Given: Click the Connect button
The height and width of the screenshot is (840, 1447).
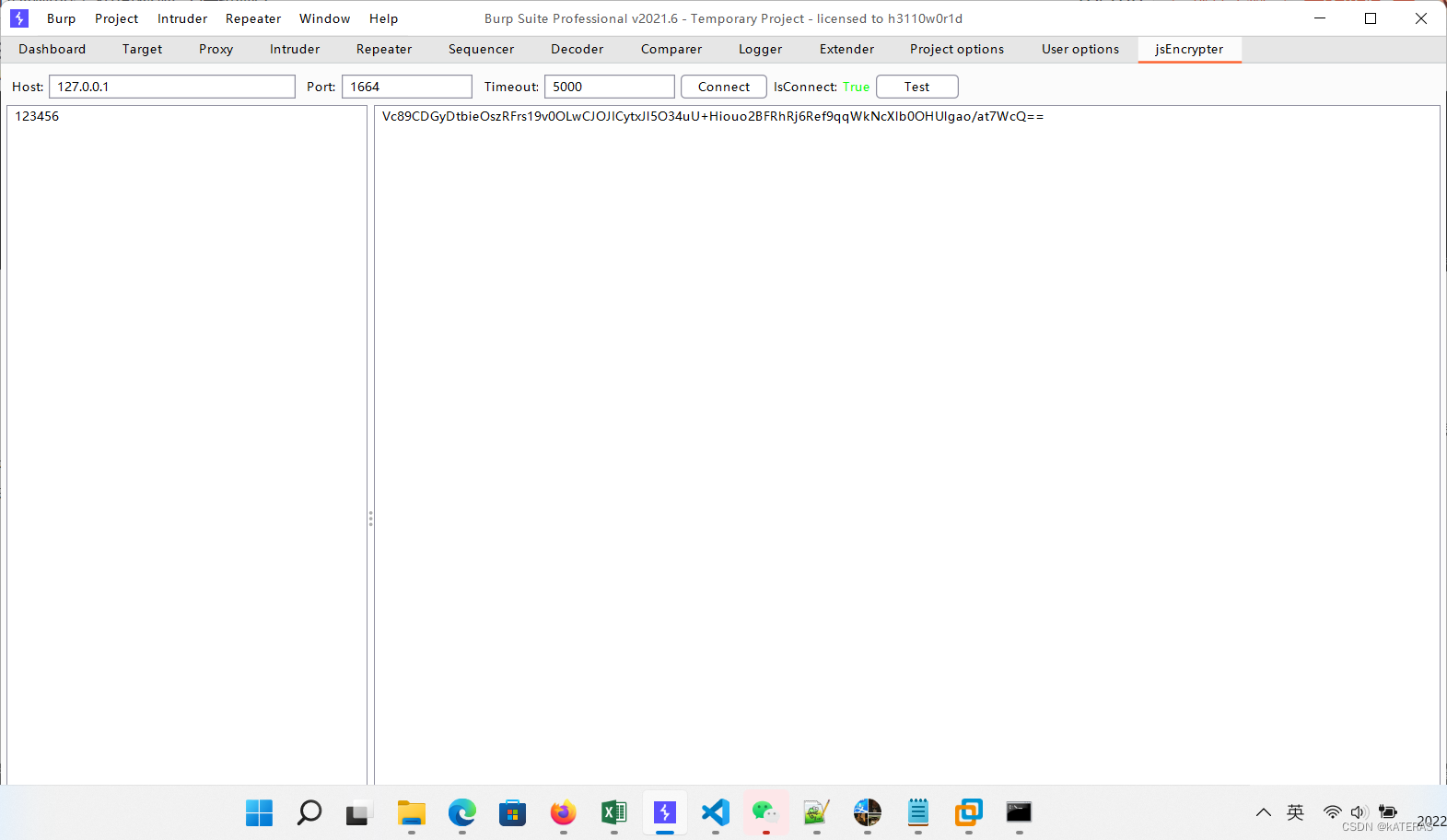Looking at the screenshot, I should point(724,87).
